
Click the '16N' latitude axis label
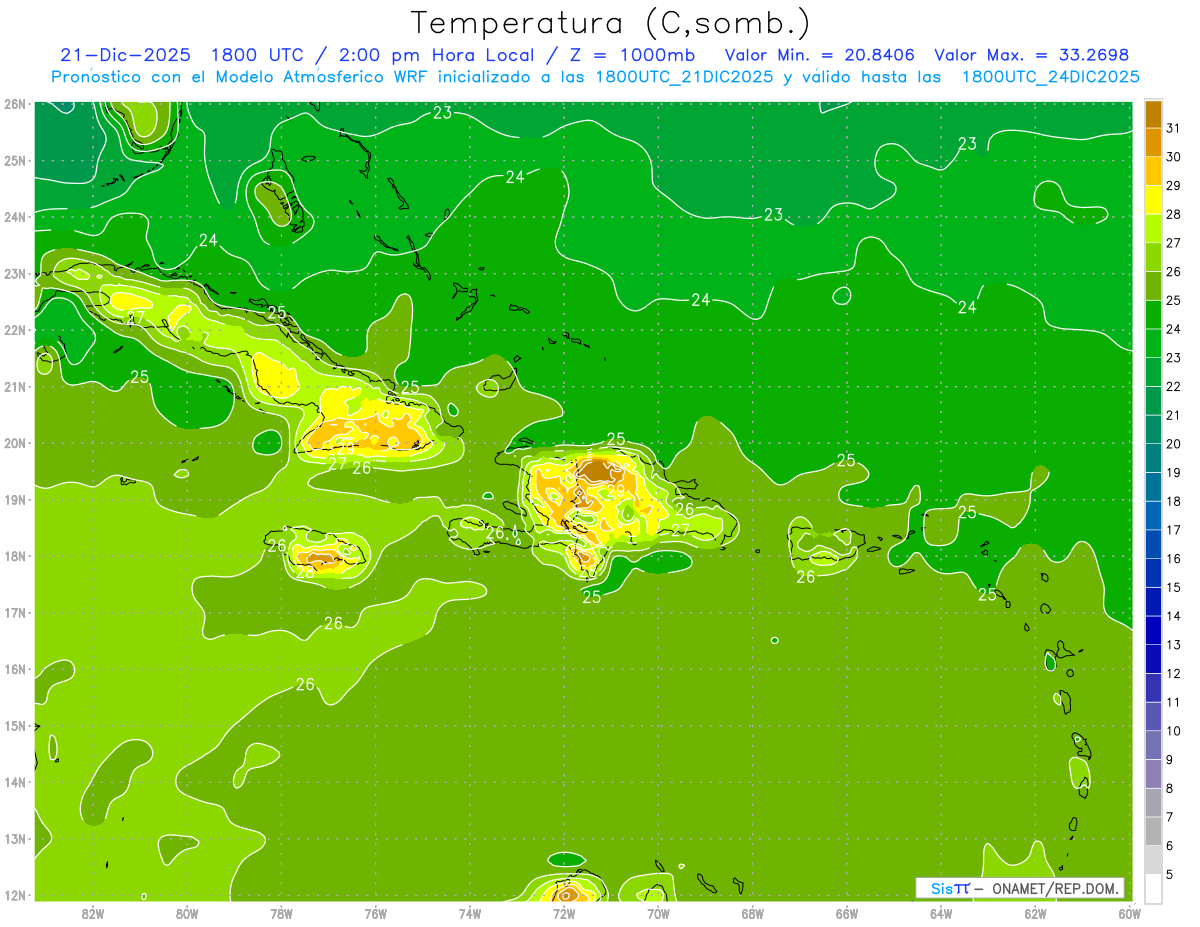15,669
